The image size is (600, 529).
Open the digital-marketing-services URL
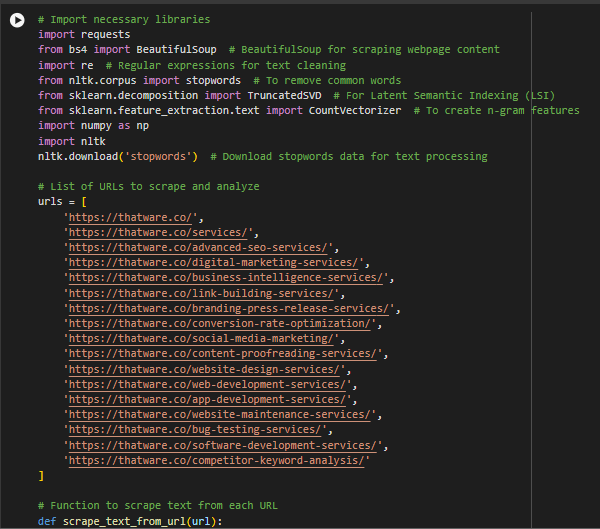[214, 262]
